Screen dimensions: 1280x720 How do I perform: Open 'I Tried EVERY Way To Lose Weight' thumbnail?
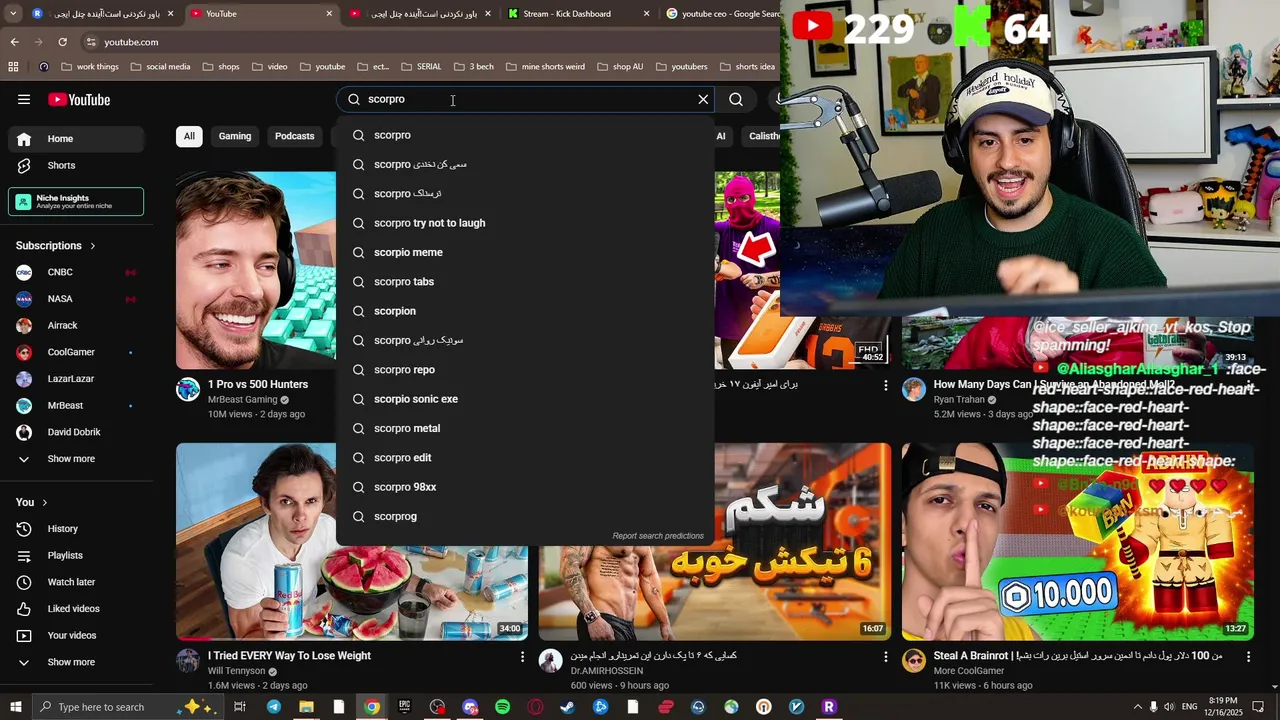[x=352, y=541]
